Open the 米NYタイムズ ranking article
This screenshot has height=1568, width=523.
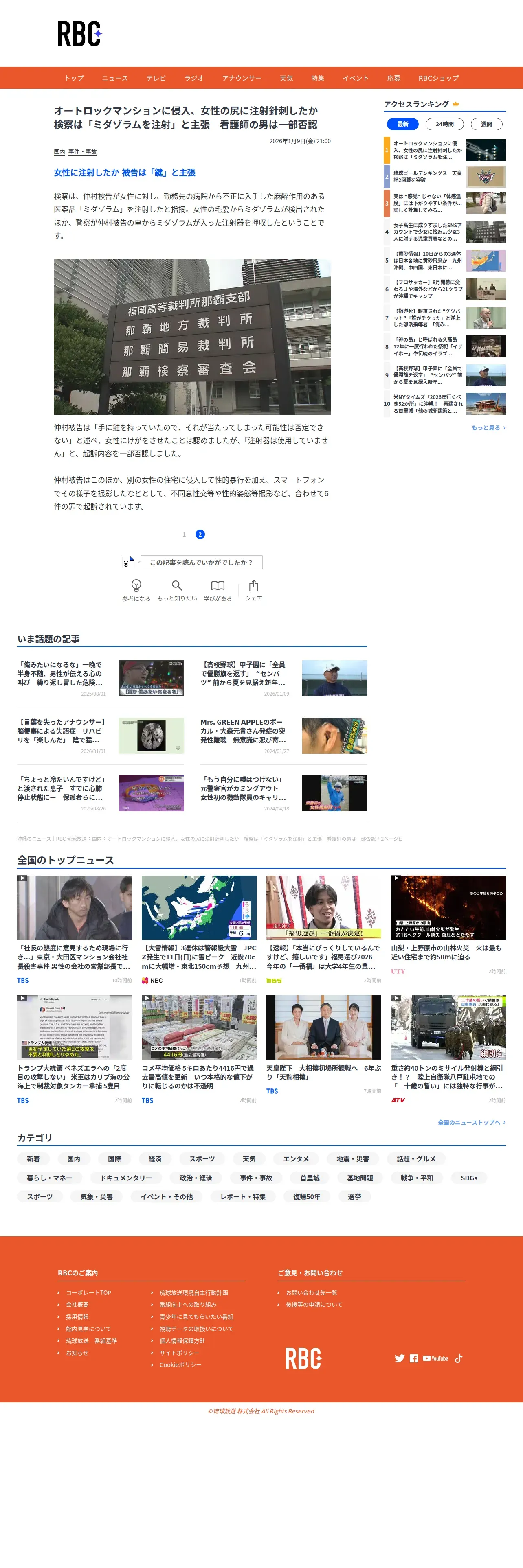coord(444,403)
